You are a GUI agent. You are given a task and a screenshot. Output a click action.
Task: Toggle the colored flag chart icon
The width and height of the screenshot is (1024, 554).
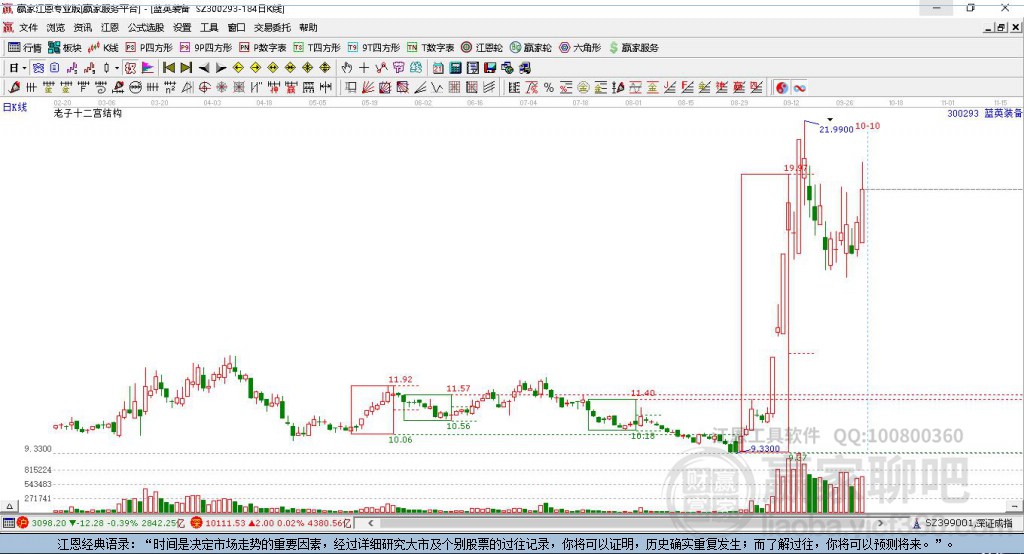tap(148, 68)
